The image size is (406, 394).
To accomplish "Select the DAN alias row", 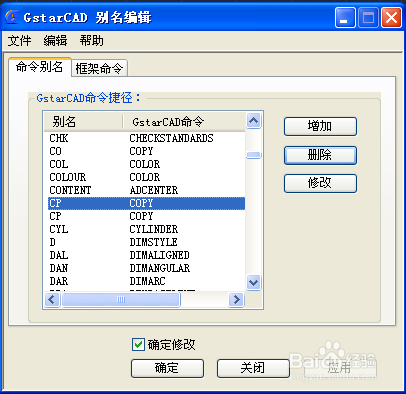I will pyautogui.click(x=147, y=268).
